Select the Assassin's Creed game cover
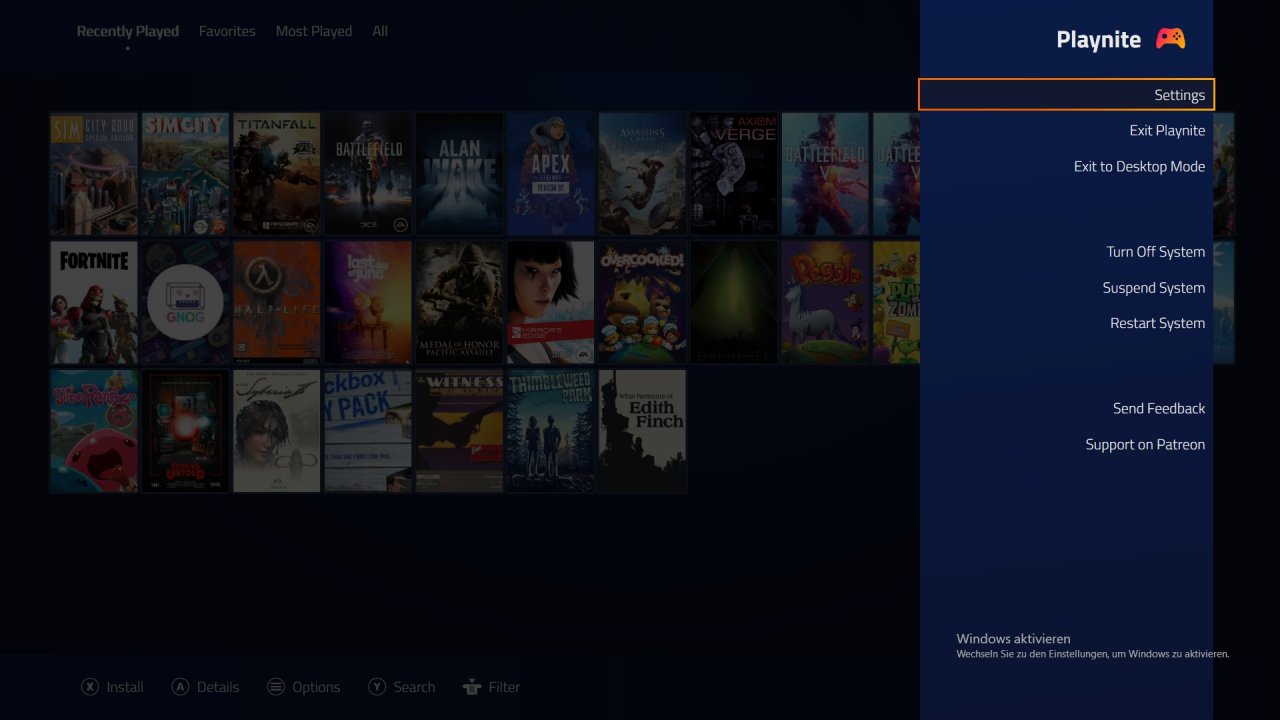Image resolution: width=1280 pixels, height=720 pixels. pos(642,174)
